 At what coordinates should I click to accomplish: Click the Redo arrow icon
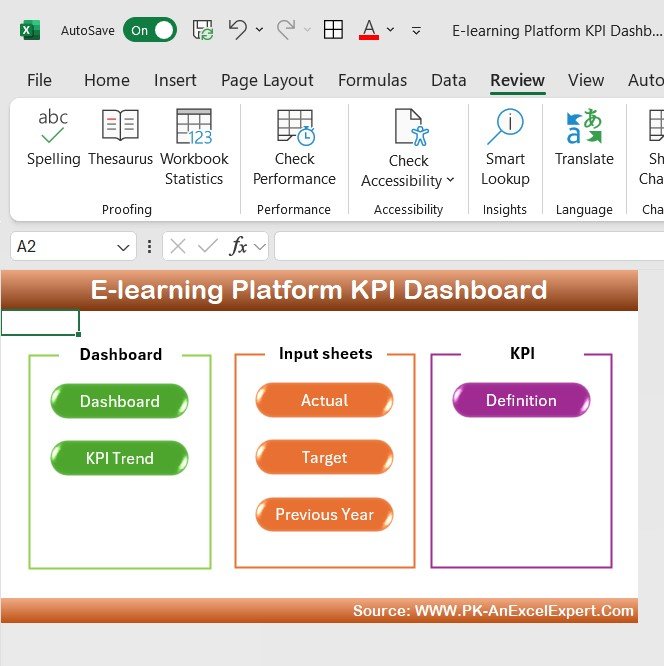coord(286,30)
